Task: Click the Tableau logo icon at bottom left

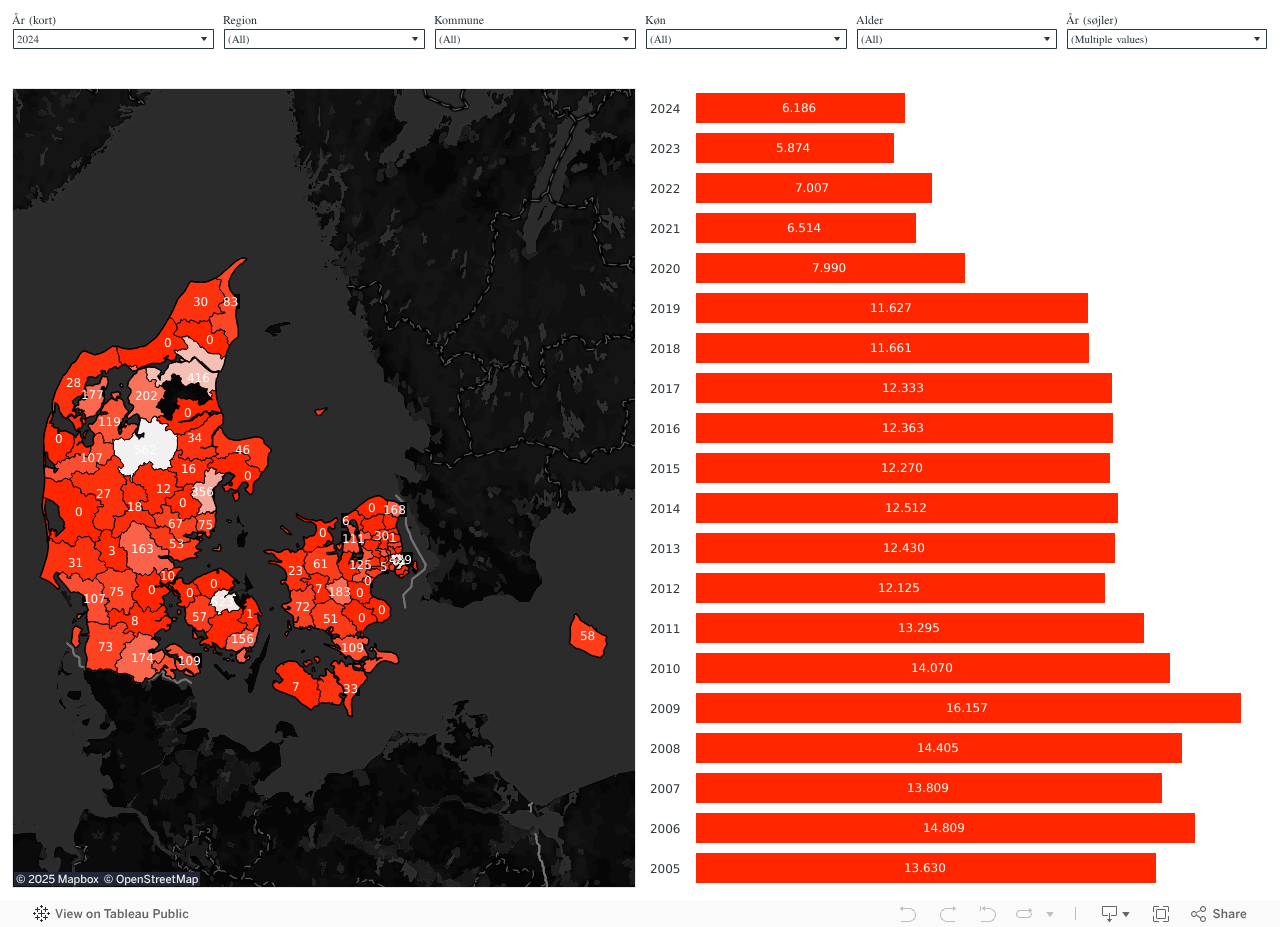Action: pyautogui.click(x=41, y=914)
